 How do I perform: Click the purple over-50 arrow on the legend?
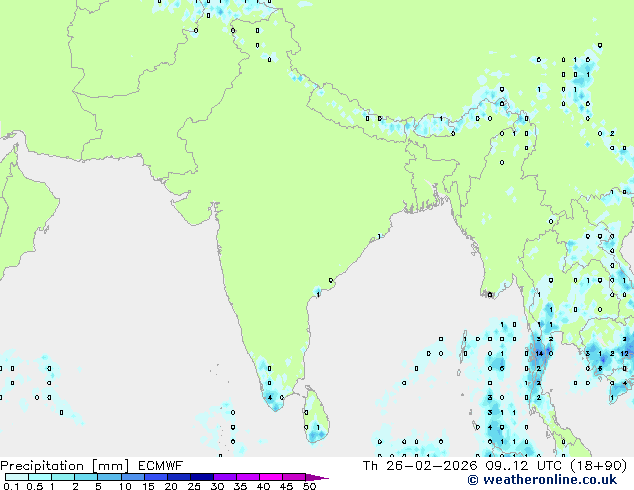317,477
